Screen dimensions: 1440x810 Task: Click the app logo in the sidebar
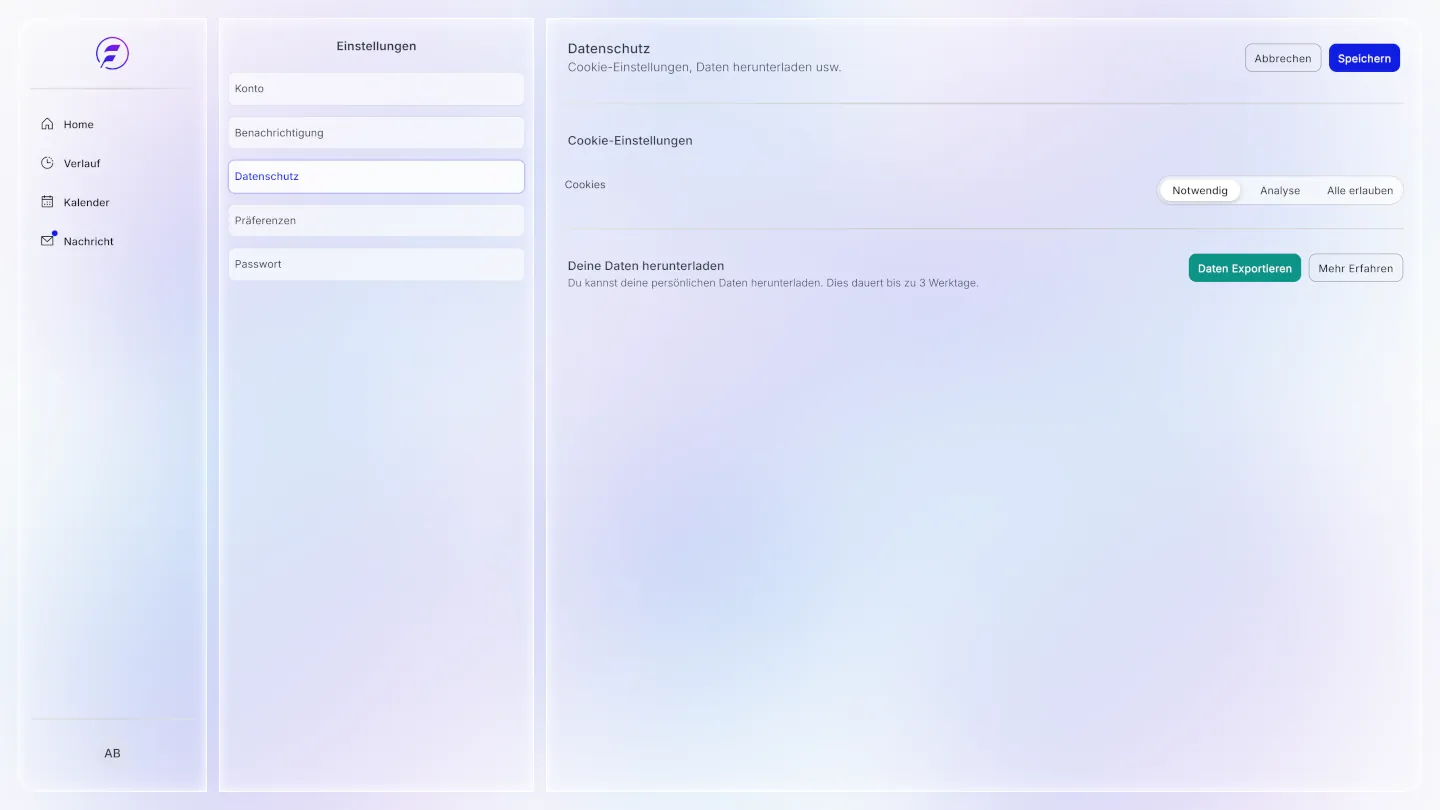pyautogui.click(x=112, y=53)
